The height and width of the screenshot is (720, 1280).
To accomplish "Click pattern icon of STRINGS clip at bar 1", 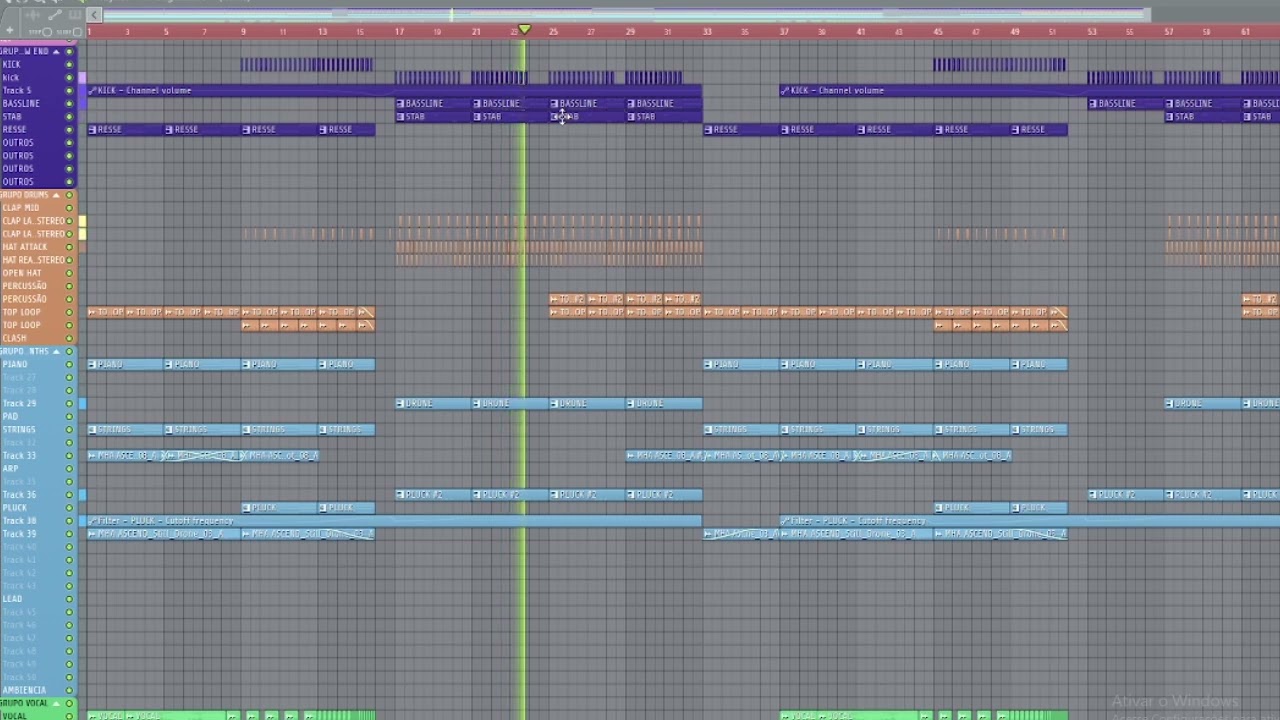I will 92,429.
